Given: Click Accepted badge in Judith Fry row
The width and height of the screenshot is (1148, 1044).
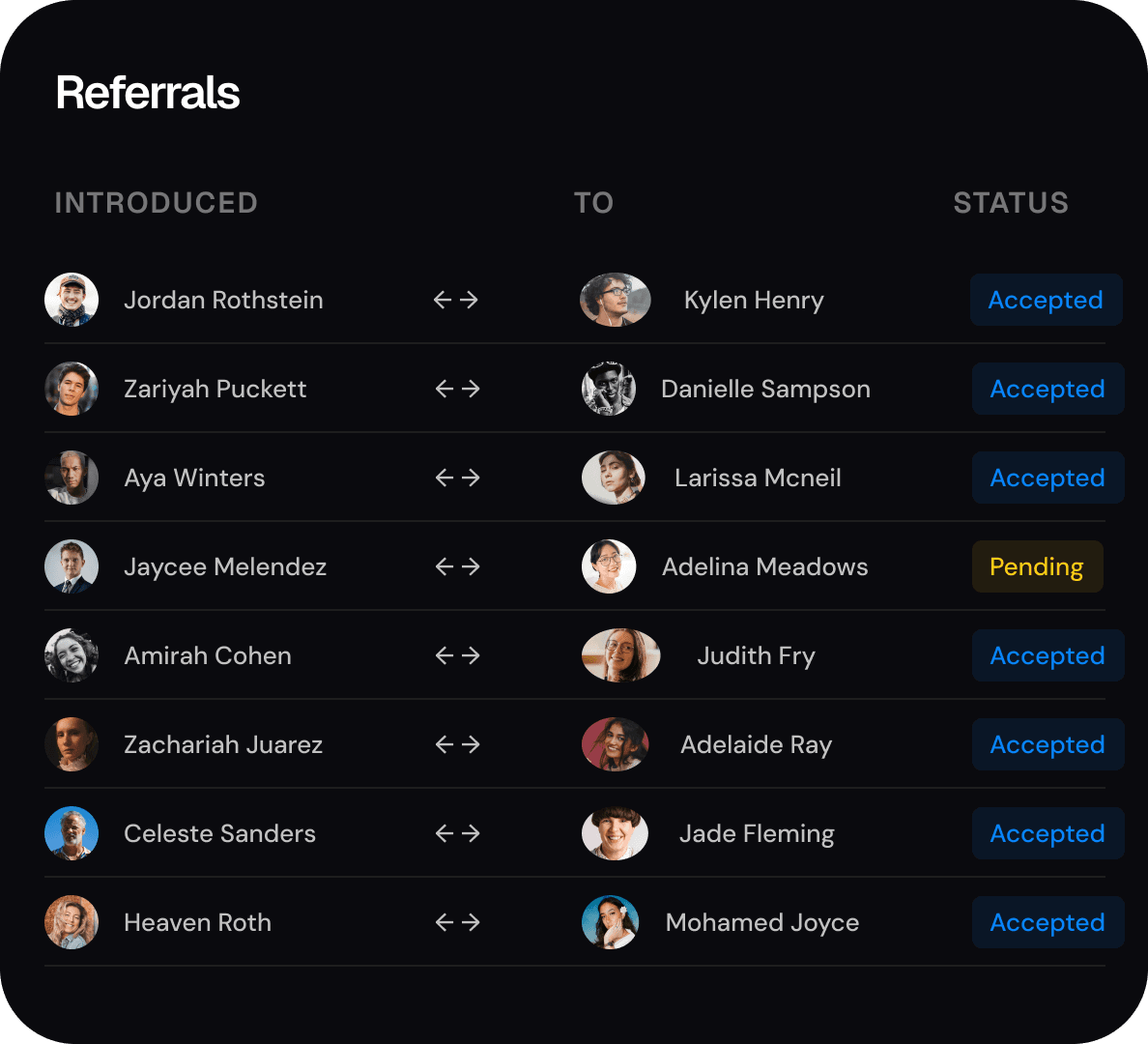Looking at the screenshot, I should 1048,655.
